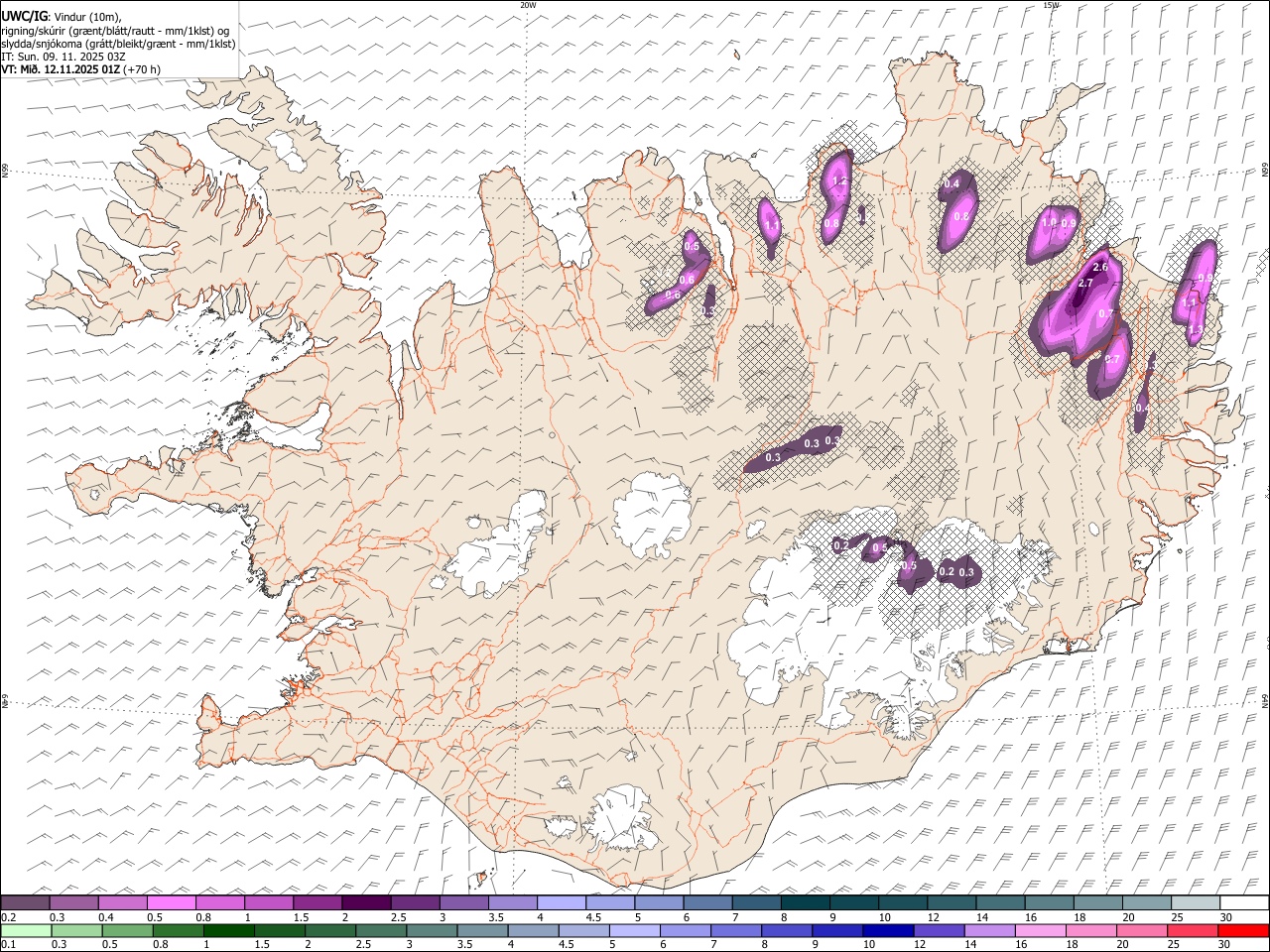This screenshot has height=952, width=1270.
Task: Select the gray-green swatch between 3 and 3.5 in the bottom legend row
Action: [x=432, y=931]
